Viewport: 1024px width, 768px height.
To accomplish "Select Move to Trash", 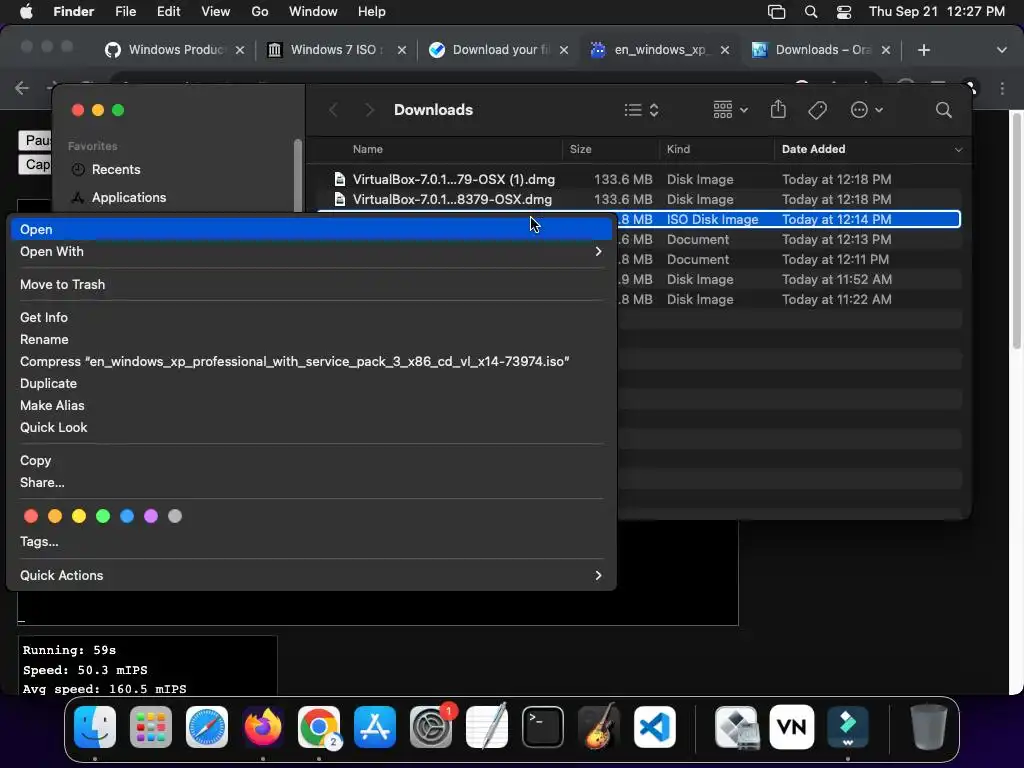I will pos(312,284).
